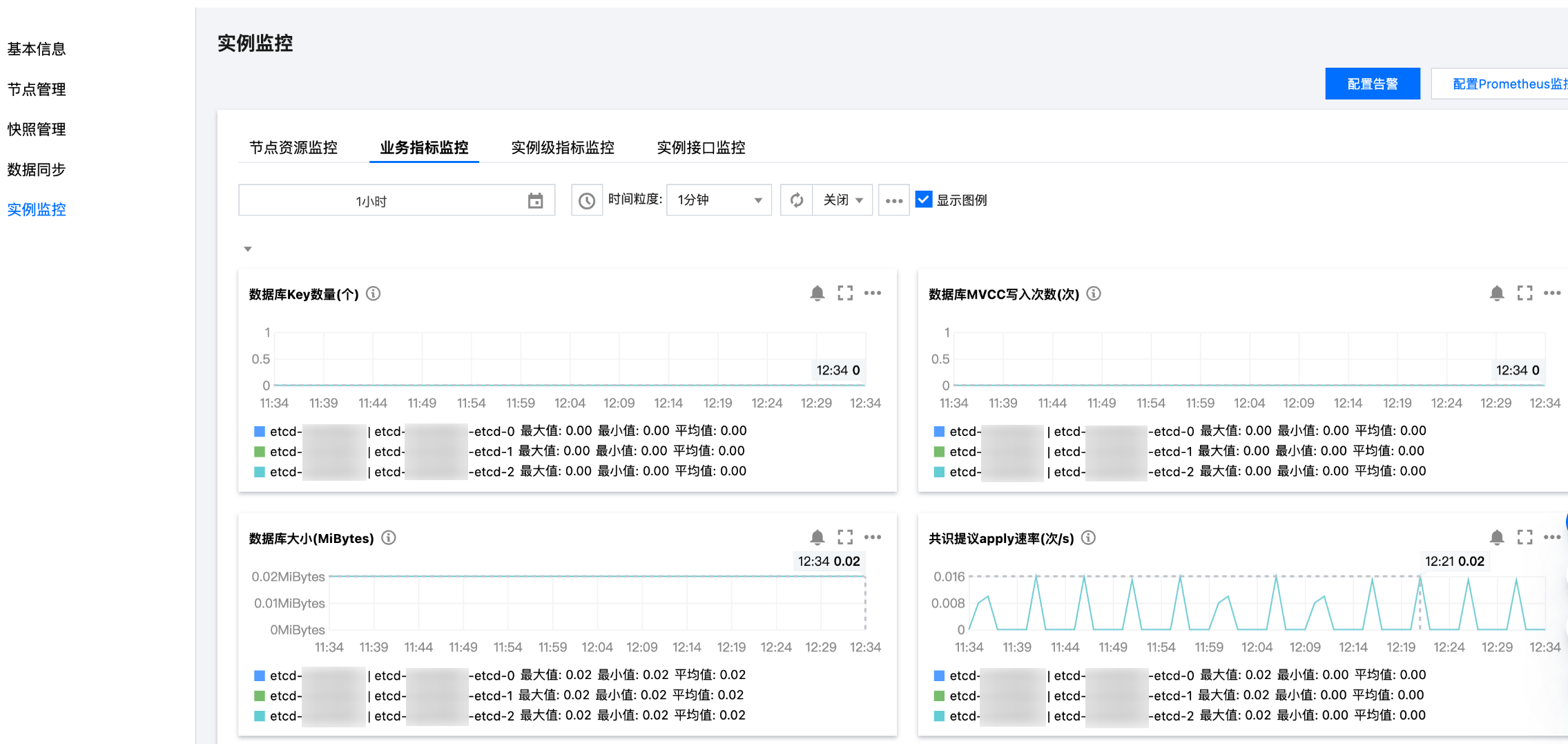Click the 1小时 time range field
Viewport: 1568px width, 744px height.
tap(371, 201)
